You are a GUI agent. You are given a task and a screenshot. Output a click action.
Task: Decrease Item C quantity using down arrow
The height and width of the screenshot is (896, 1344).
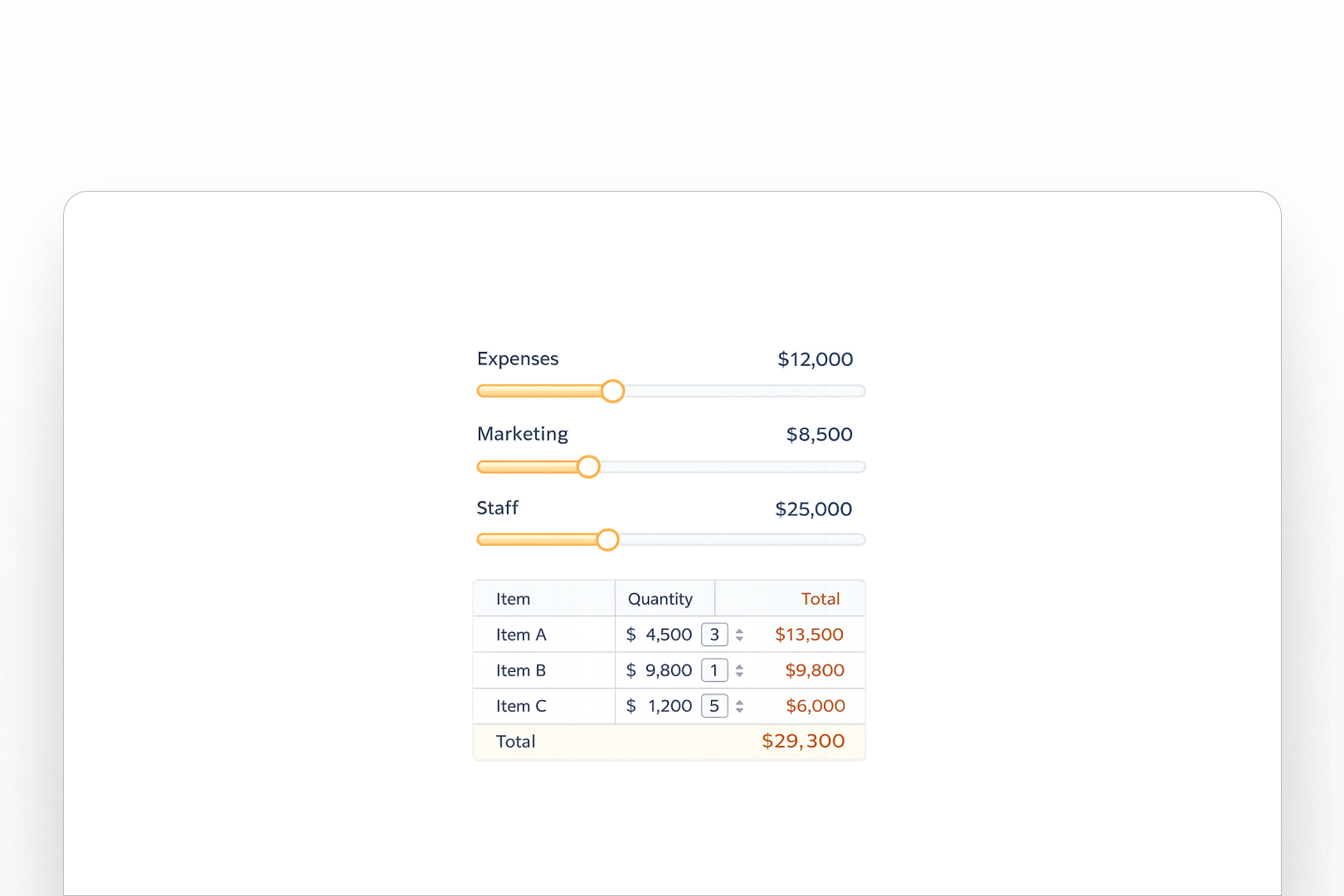(x=739, y=710)
